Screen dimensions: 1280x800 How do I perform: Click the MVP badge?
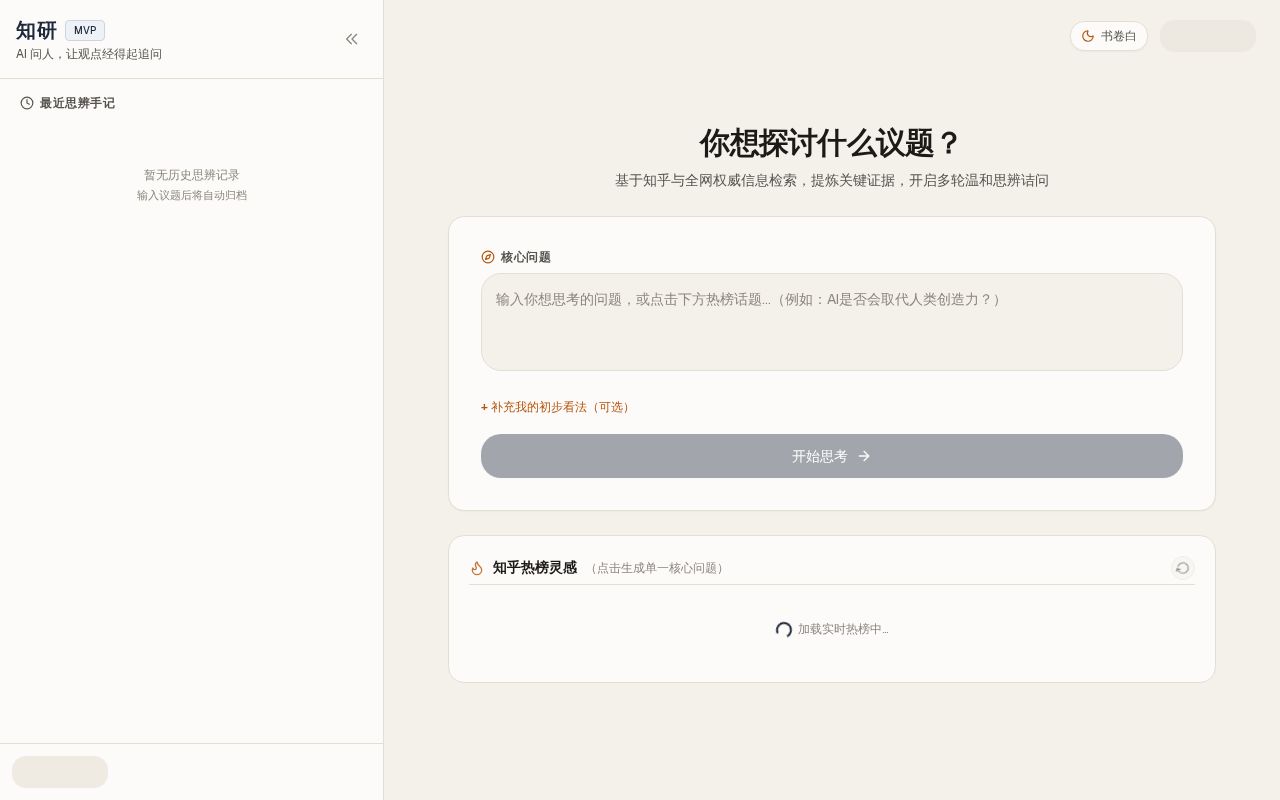[85, 30]
